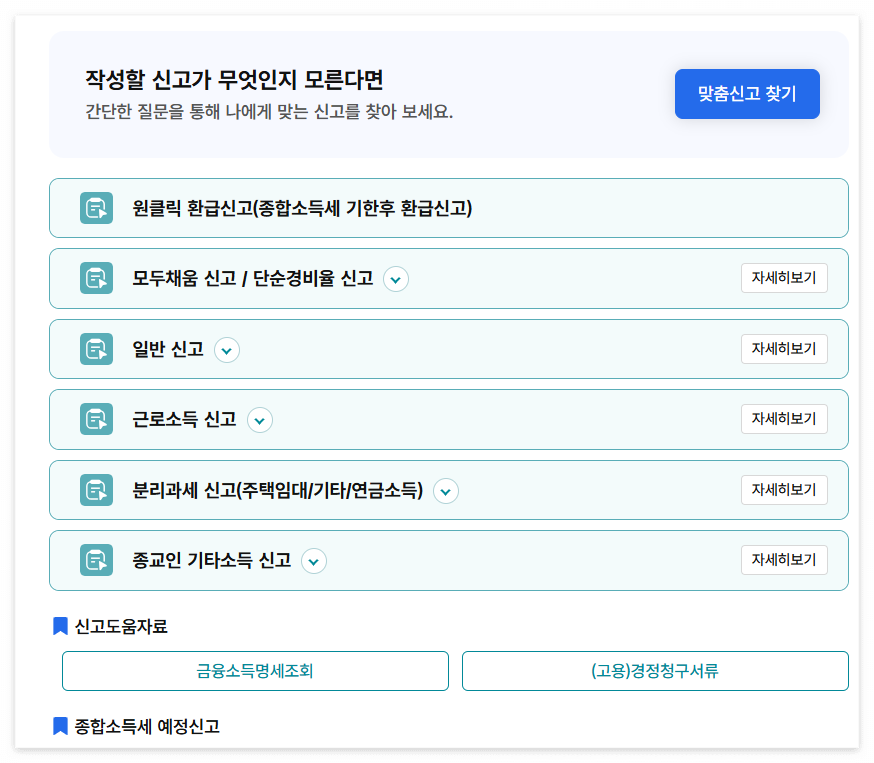The image size is (874, 763).
Task: Open 자세히보기 for 분리과세 신고
Action: point(784,489)
